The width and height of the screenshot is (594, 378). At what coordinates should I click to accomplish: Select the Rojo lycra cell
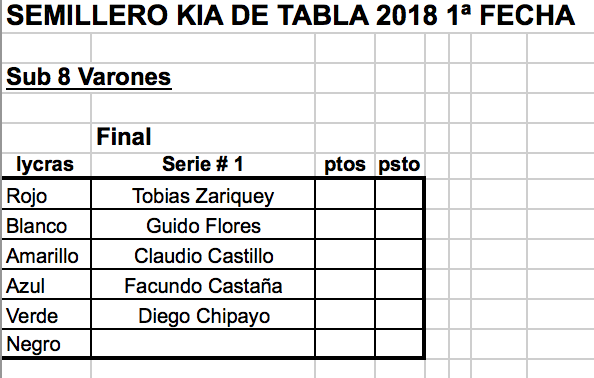46,194
